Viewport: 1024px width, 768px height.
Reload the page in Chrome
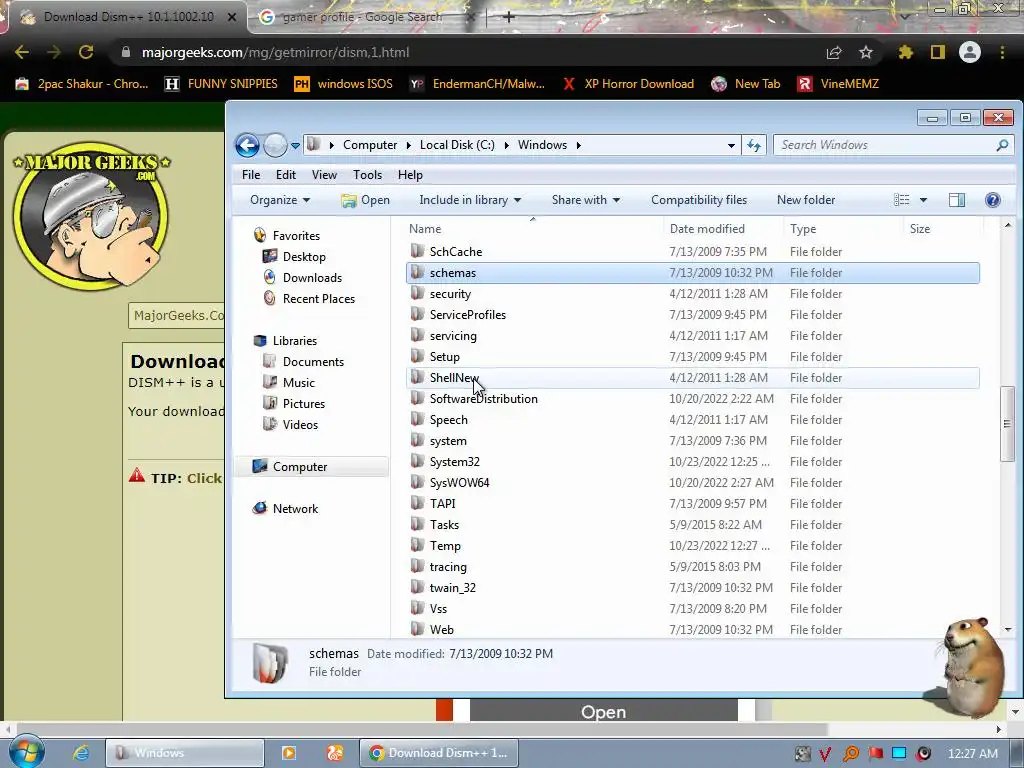tap(86, 52)
